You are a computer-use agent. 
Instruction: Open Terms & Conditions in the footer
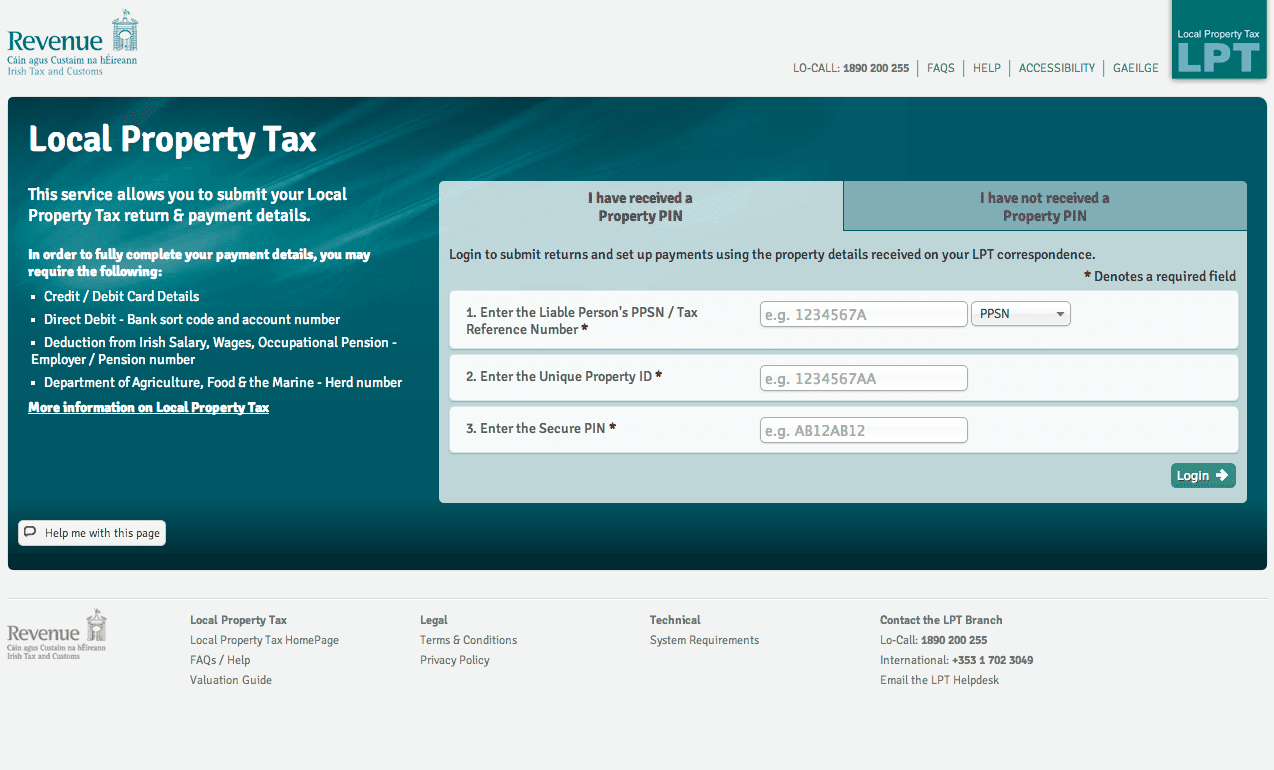coord(468,640)
